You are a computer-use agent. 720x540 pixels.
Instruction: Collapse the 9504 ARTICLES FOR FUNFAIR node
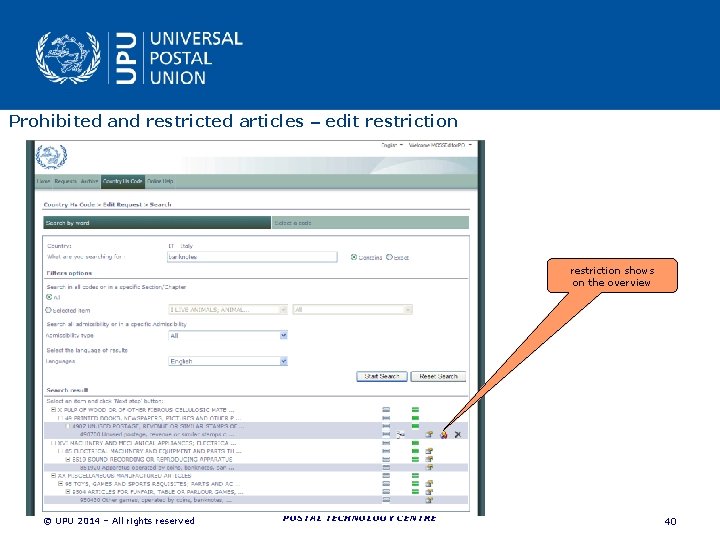pos(68,492)
